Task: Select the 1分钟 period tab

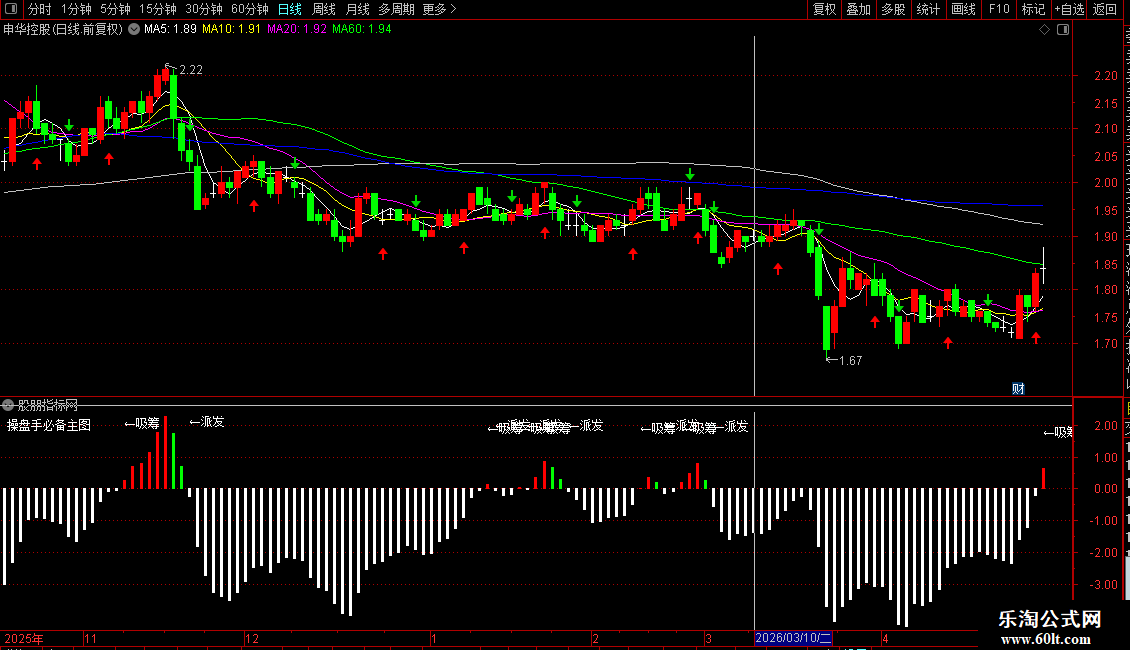Action: coord(76,9)
